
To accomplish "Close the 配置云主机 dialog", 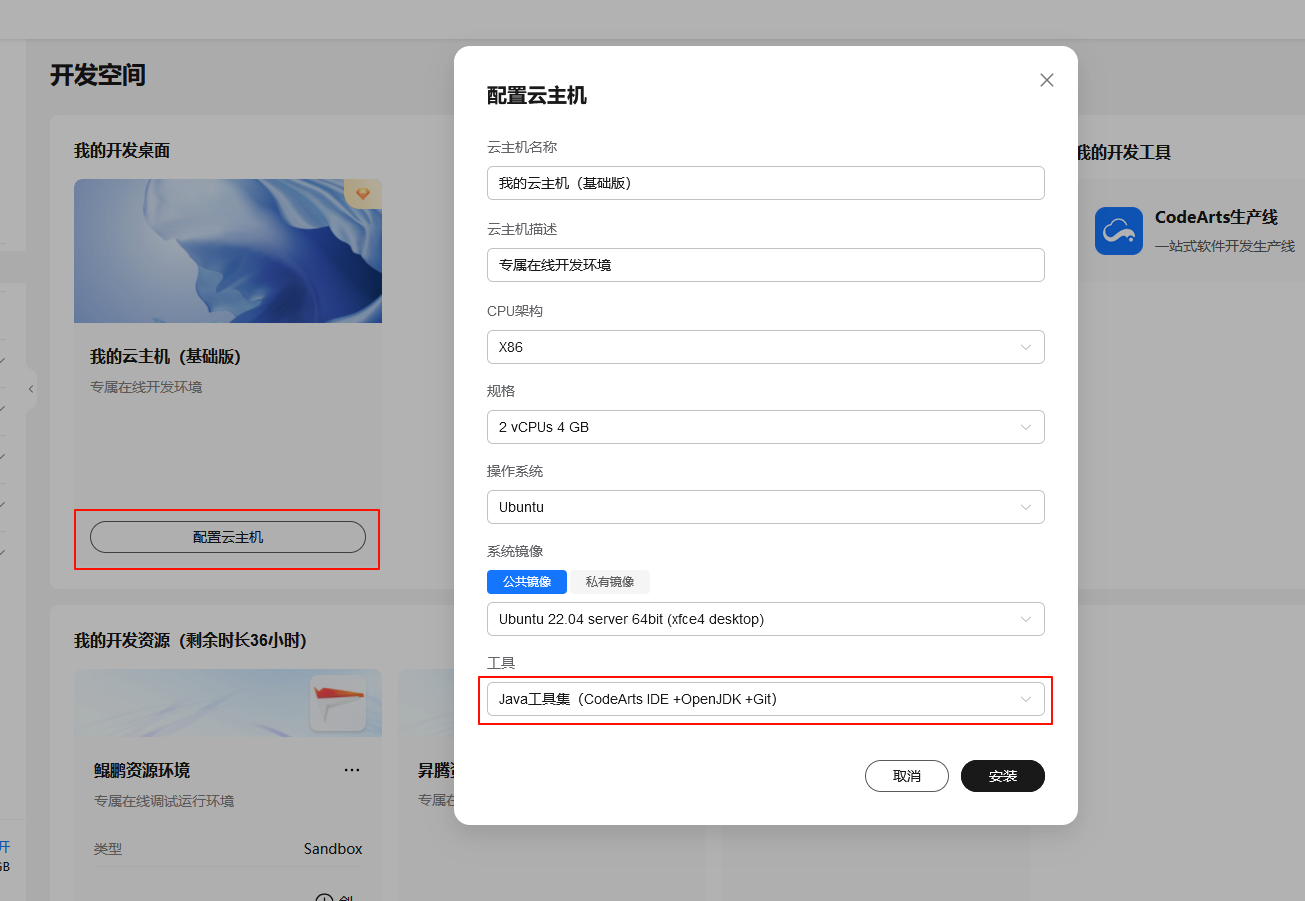I will pyautogui.click(x=1046, y=80).
